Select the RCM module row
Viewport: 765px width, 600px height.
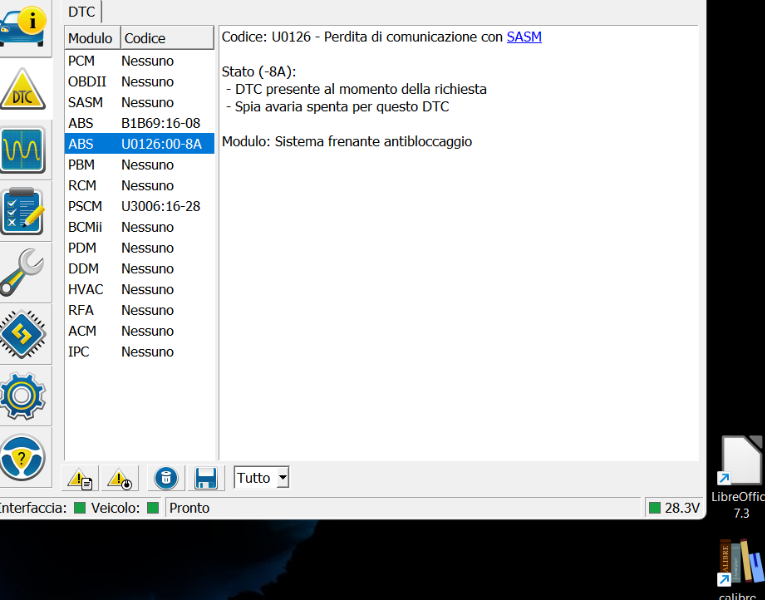(x=140, y=185)
